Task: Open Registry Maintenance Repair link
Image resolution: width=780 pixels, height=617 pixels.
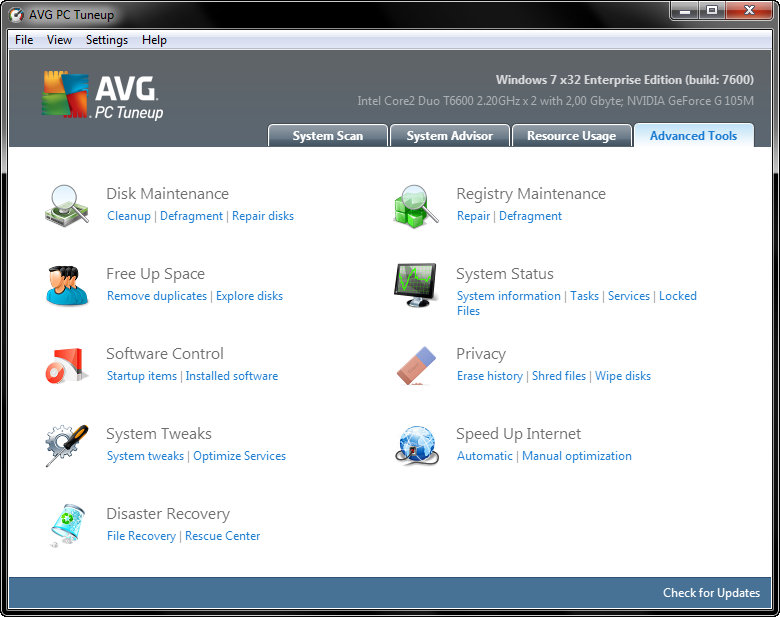Action: (x=474, y=216)
